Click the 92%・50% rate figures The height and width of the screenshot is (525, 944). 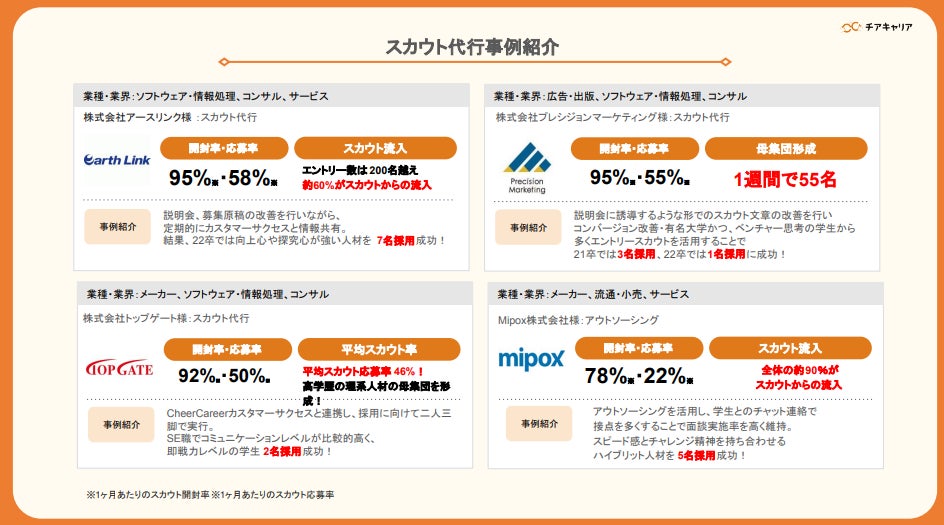point(225,376)
